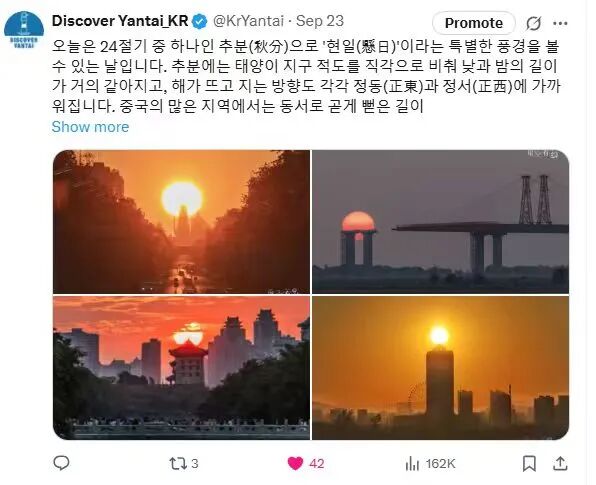The width and height of the screenshot is (596, 485).
Task: Open the Sep 23 timestamp link
Action: point(320,21)
